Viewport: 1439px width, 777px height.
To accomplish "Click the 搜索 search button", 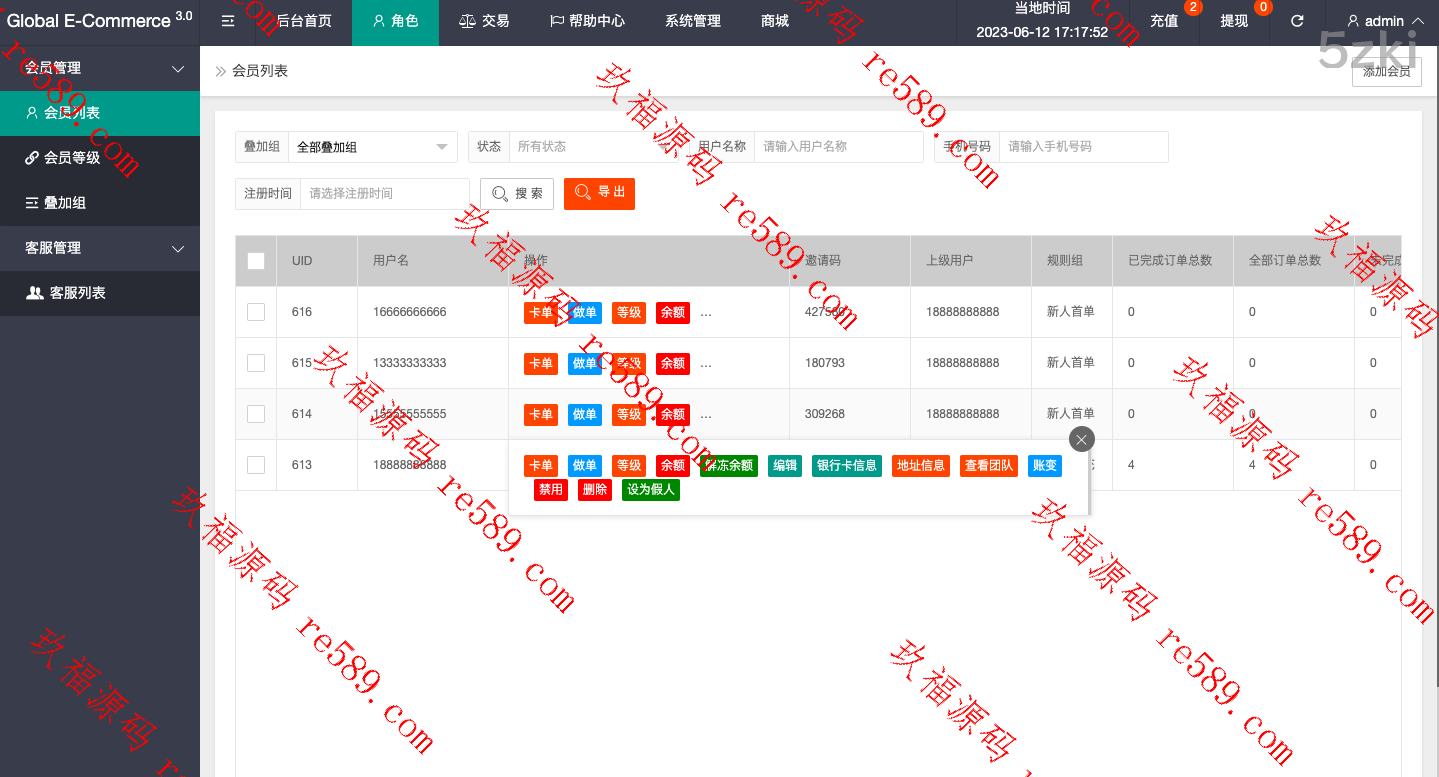I will point(517,193).
